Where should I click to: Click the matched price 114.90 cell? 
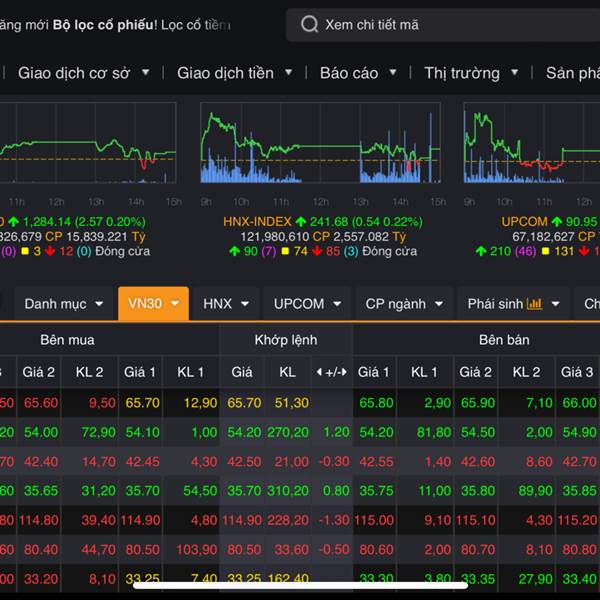coord(242,520)
